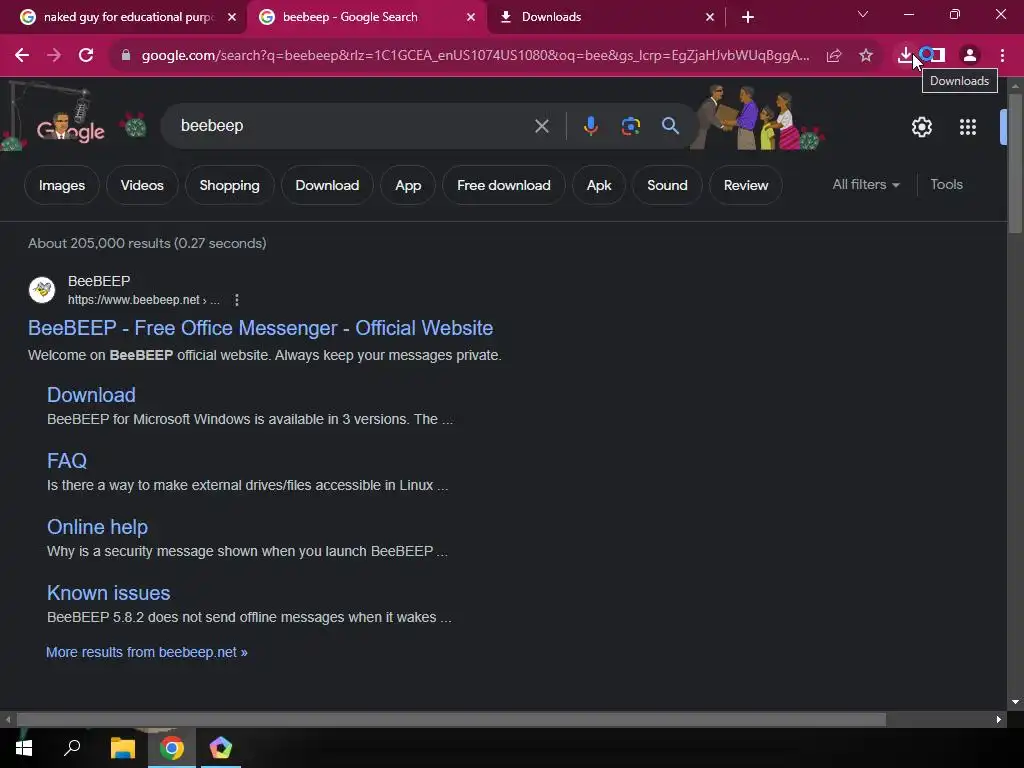Submit search with magnifier icon

coord(670,125)
